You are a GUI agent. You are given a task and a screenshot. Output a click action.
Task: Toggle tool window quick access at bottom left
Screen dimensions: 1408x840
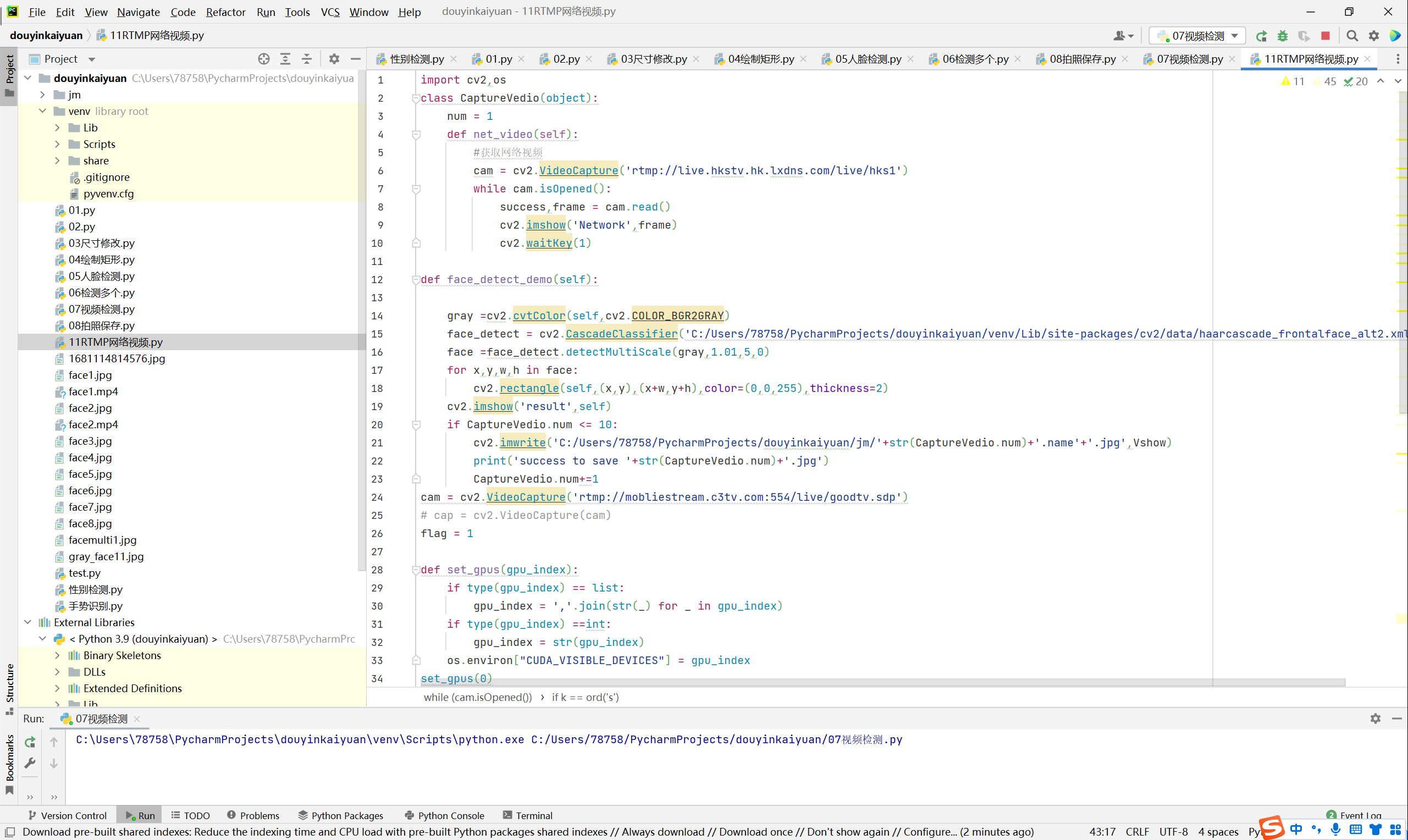click(x=9, y=832)
